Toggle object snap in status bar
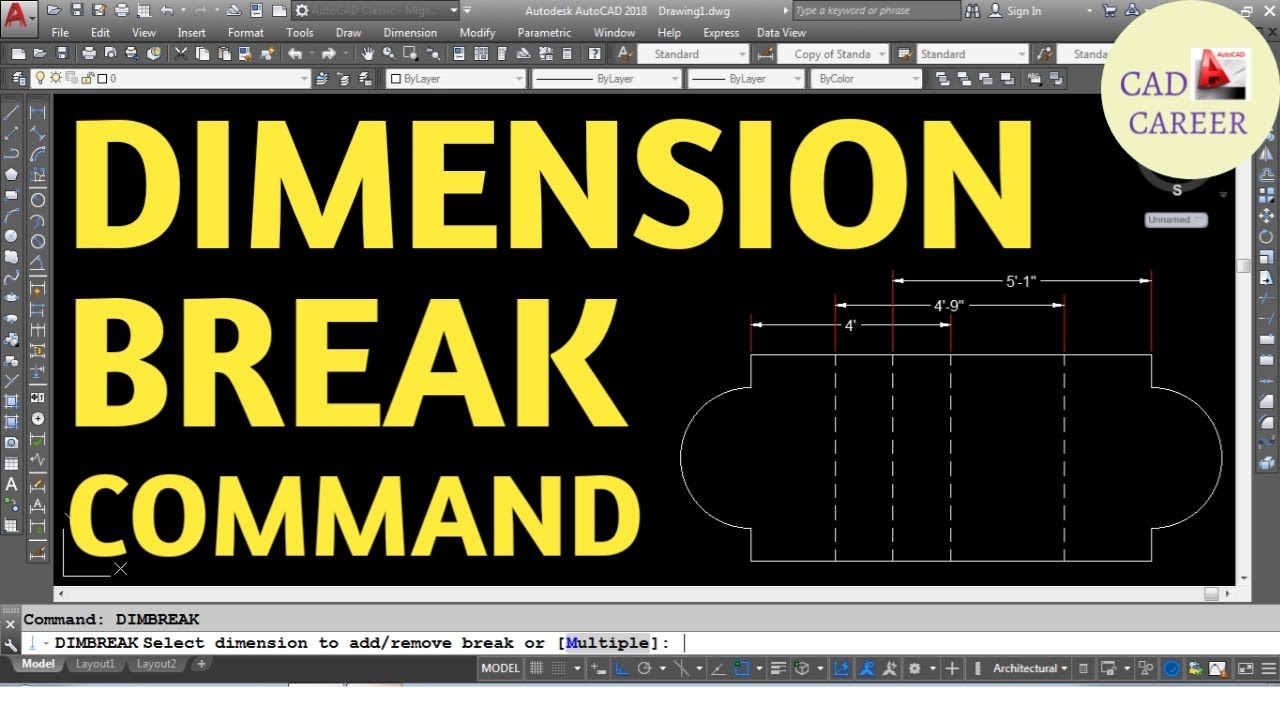Screen dimensions: 1280x720 pos(741,668)
